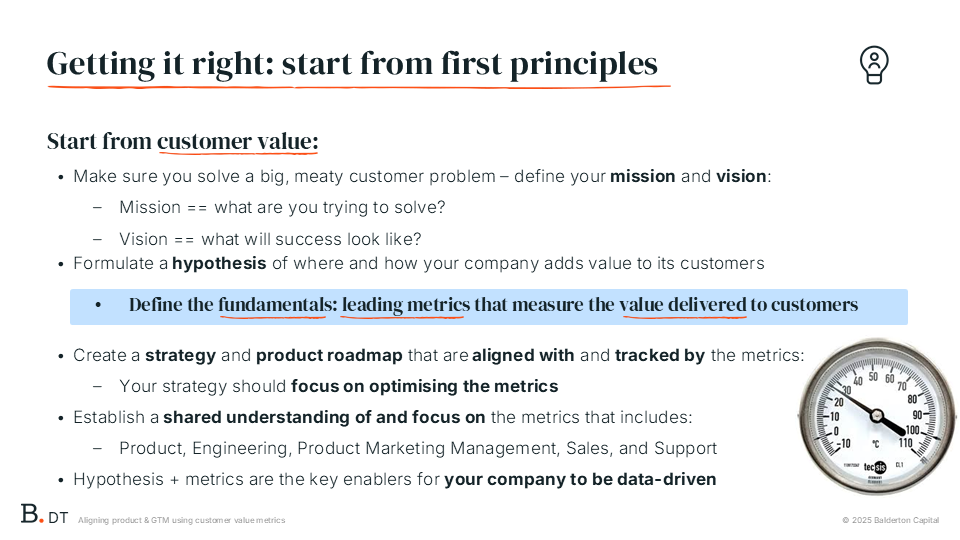Click the thermometer gauge image

tap(877, 416)
